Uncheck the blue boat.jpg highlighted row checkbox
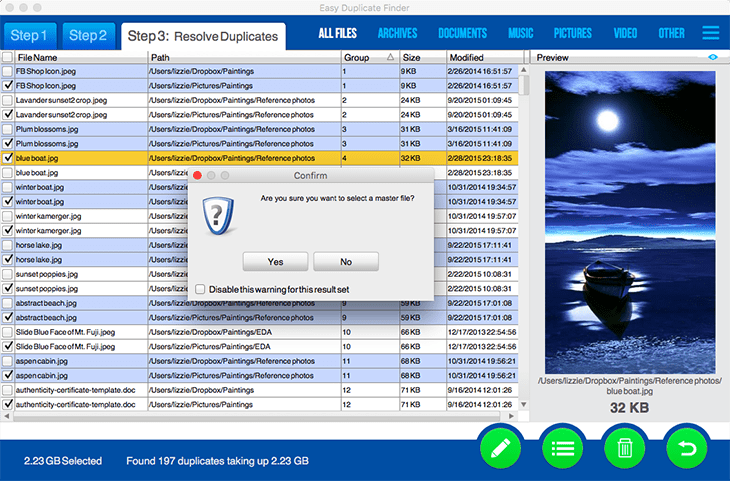Image resolution: width=730 pixels, height=481 pixels. coord(8,158)
